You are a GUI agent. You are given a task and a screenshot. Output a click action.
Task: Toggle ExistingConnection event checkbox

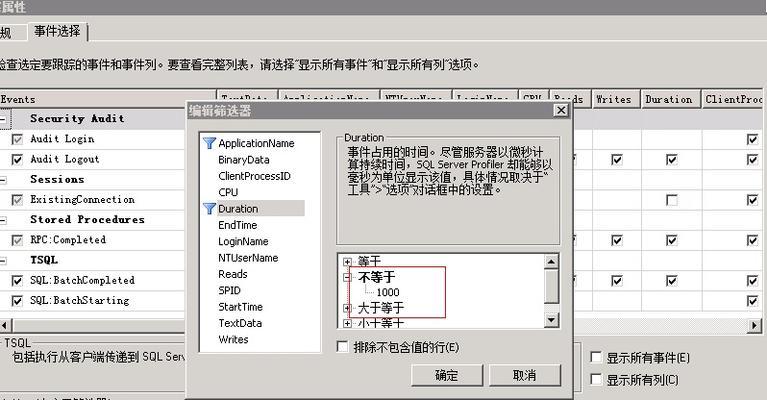[x=17, y=200]
